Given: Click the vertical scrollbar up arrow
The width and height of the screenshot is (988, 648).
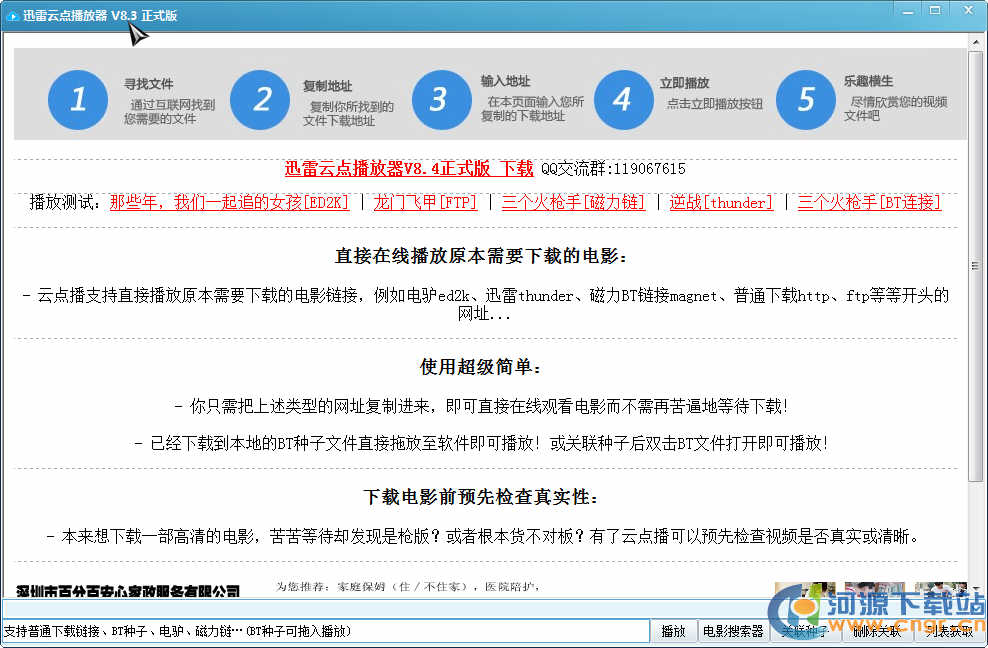Looking at the screenshot, I should pos(976,42).
